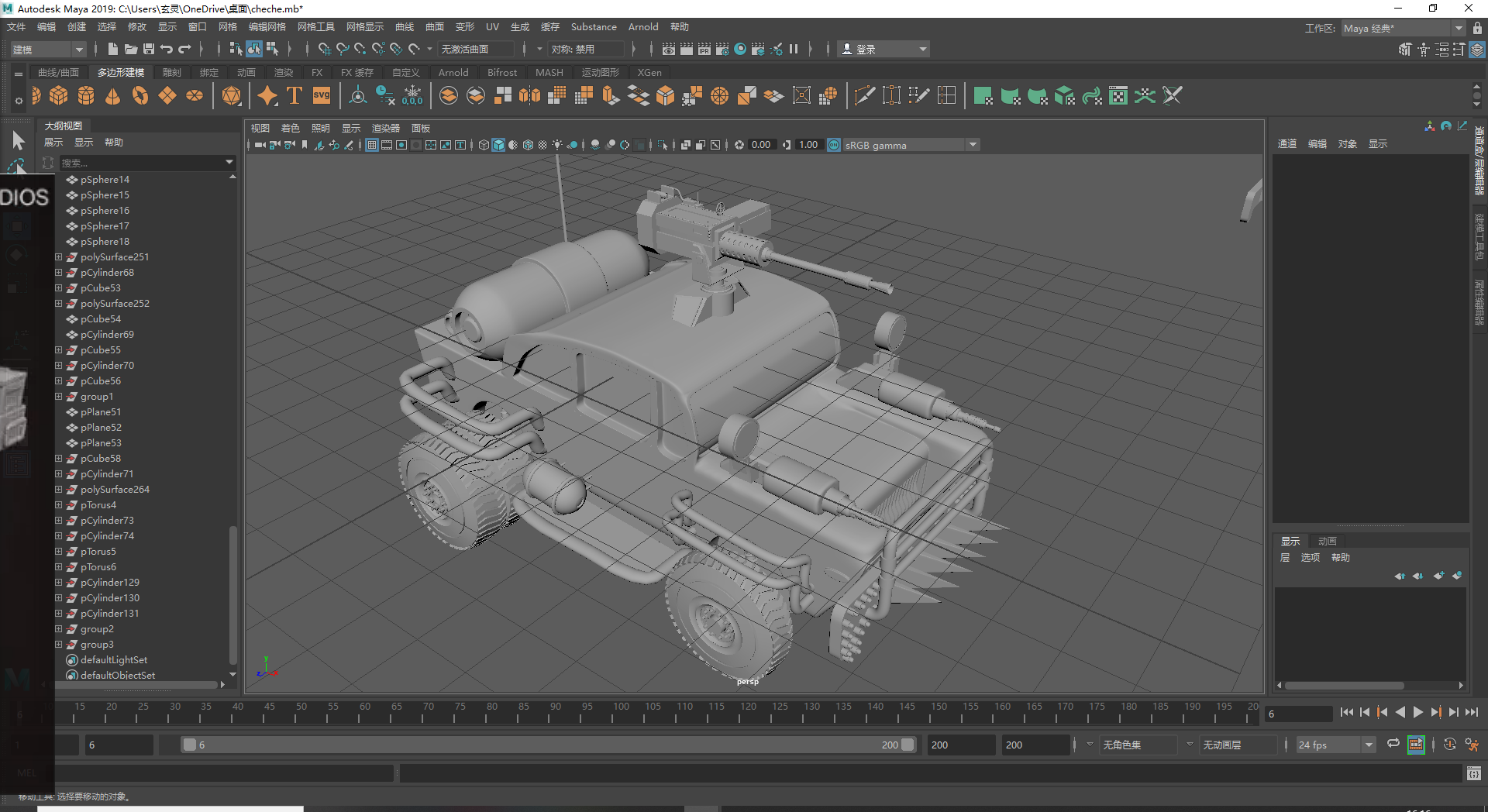Open the 选项 menu in layer editor
Viewport: 1488px width, 812px height.
(x=1311, y=558)
